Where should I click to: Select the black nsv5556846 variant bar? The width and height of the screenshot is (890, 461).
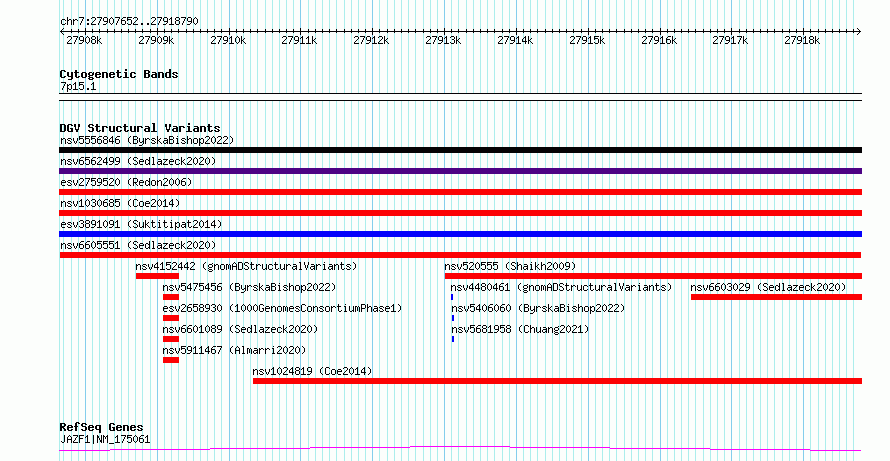(x=460, y=150)
